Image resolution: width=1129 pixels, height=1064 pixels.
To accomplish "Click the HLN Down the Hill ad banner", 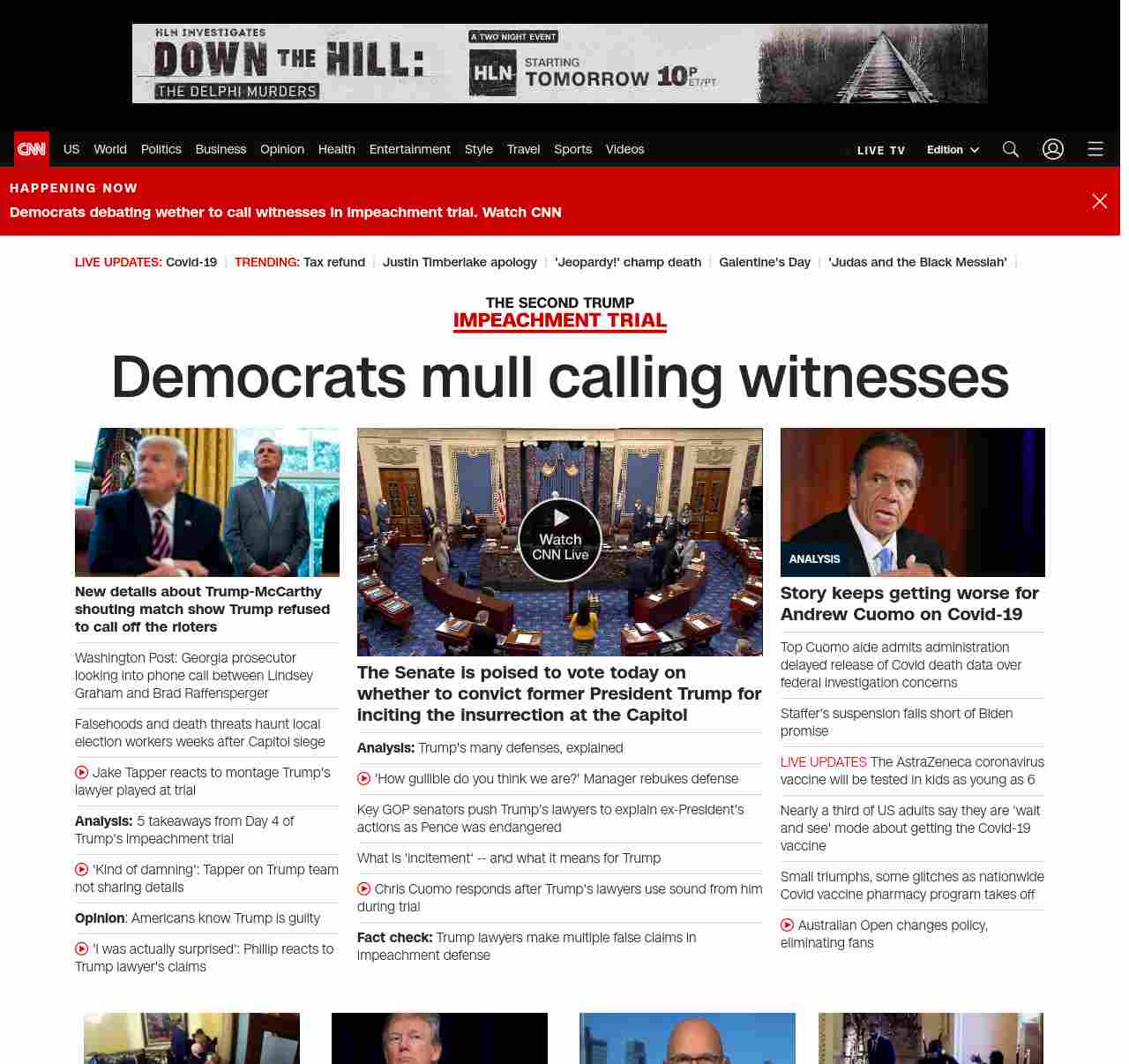I will click(x=559, y=64).
